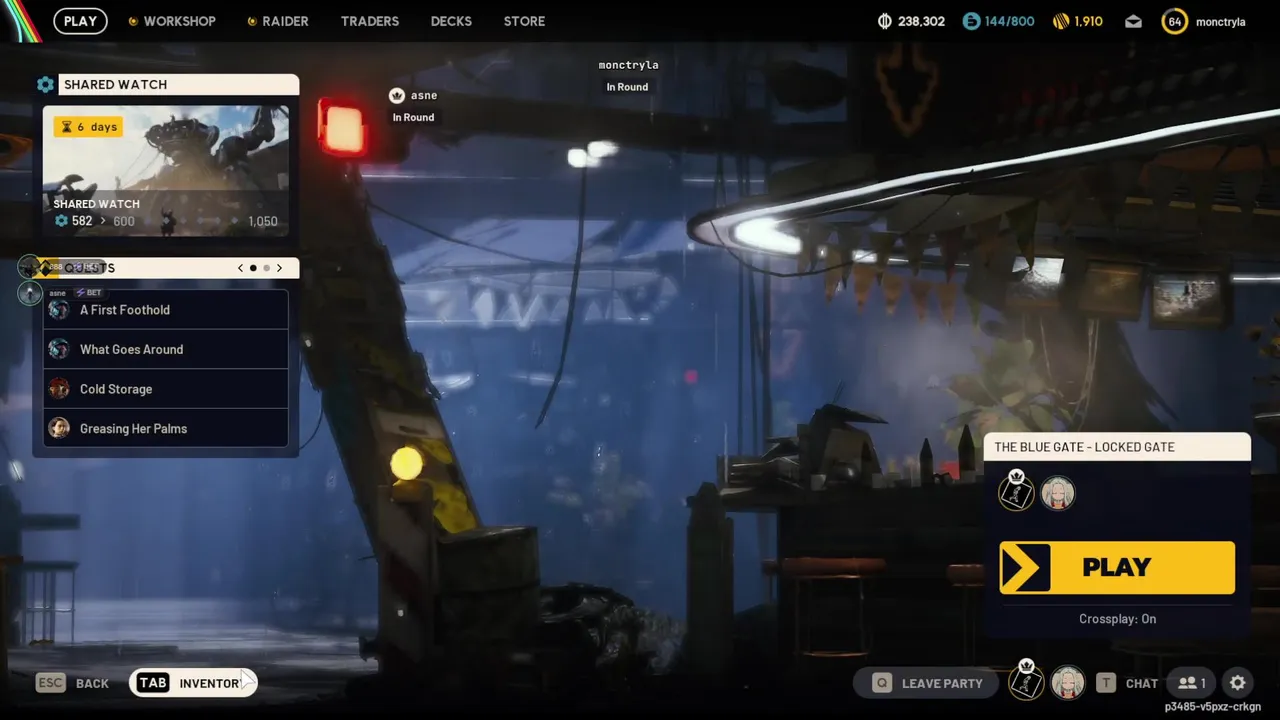Click the T key chat icon
The image size is (1280, 720).
pos(1106,683)
